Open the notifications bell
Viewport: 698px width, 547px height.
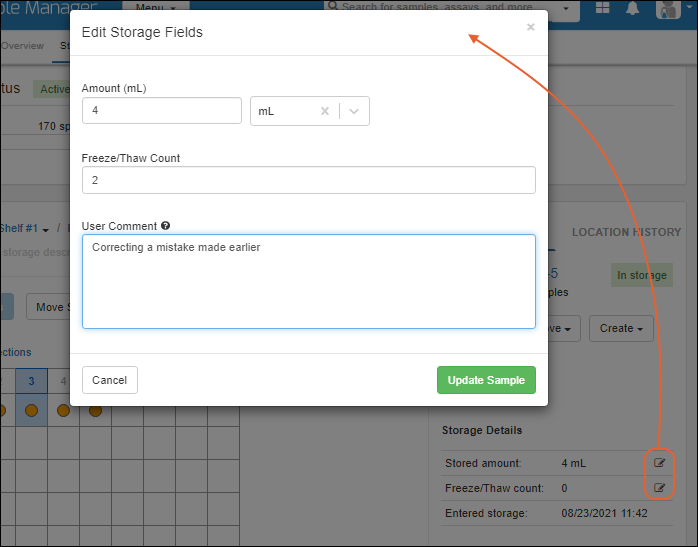click(x=632, y=9)
